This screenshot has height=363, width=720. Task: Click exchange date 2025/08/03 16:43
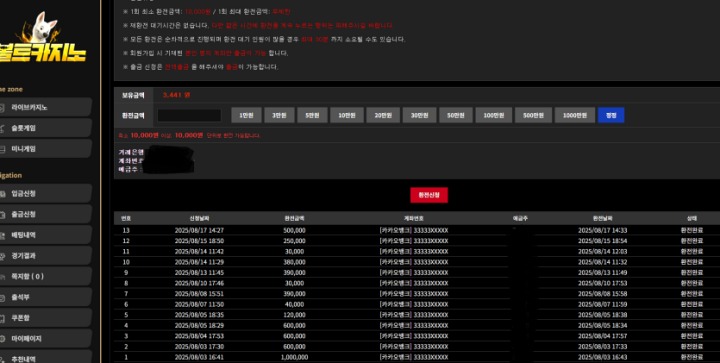tap(602, 357)
